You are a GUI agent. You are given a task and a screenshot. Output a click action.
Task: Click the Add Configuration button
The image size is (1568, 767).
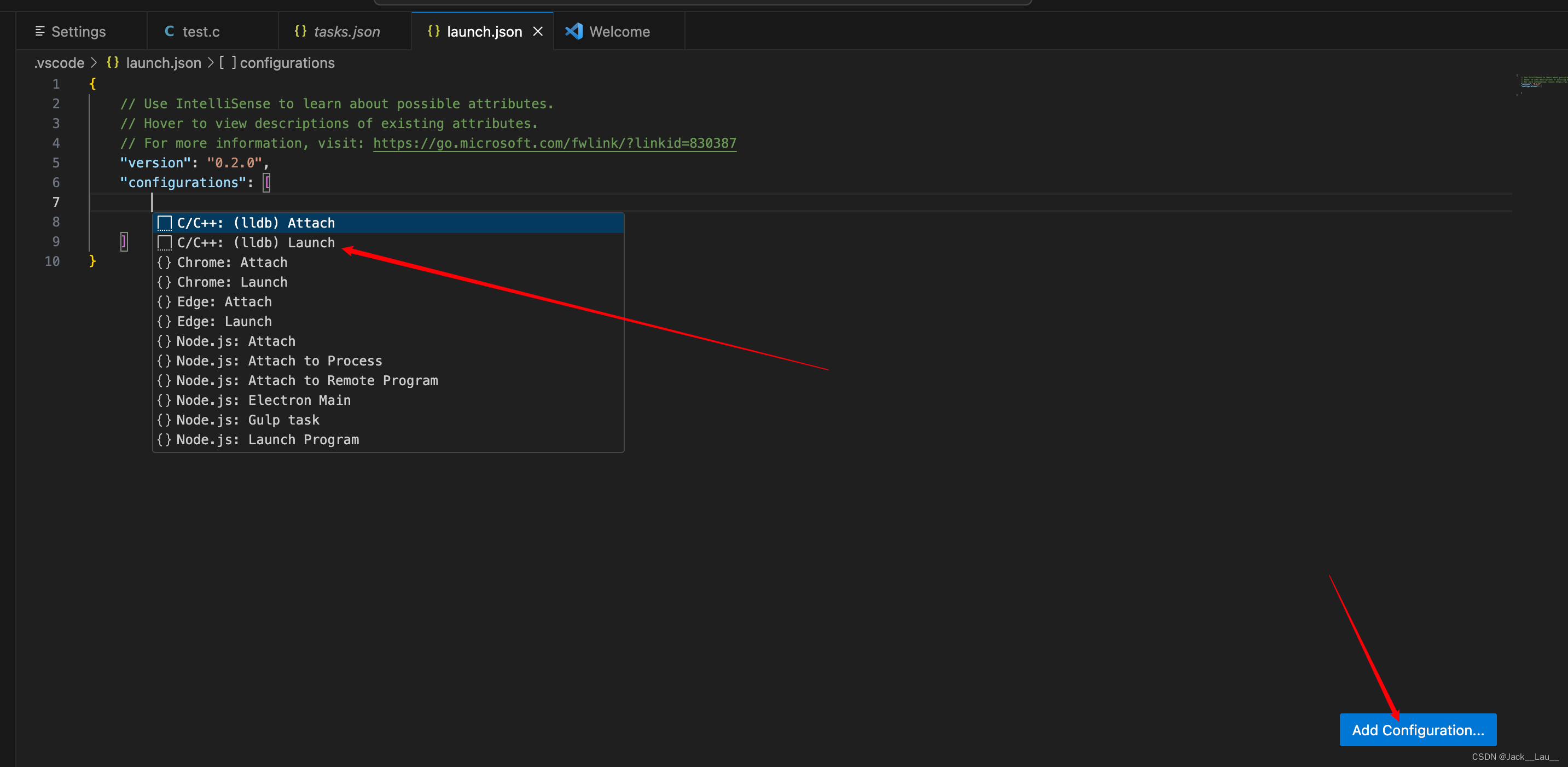click(1418, 730)
